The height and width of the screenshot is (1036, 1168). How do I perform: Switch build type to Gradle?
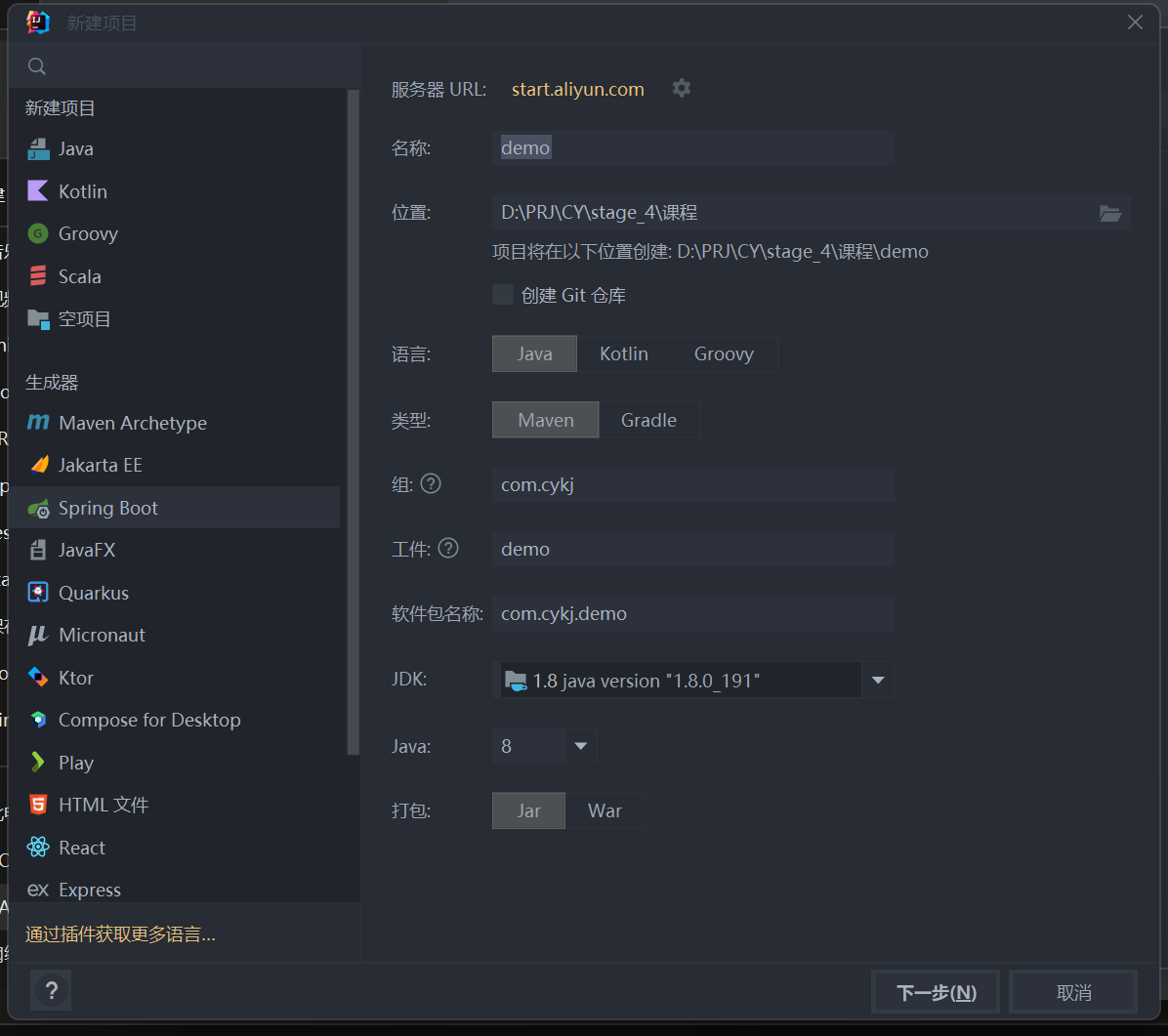coord(648,420)
